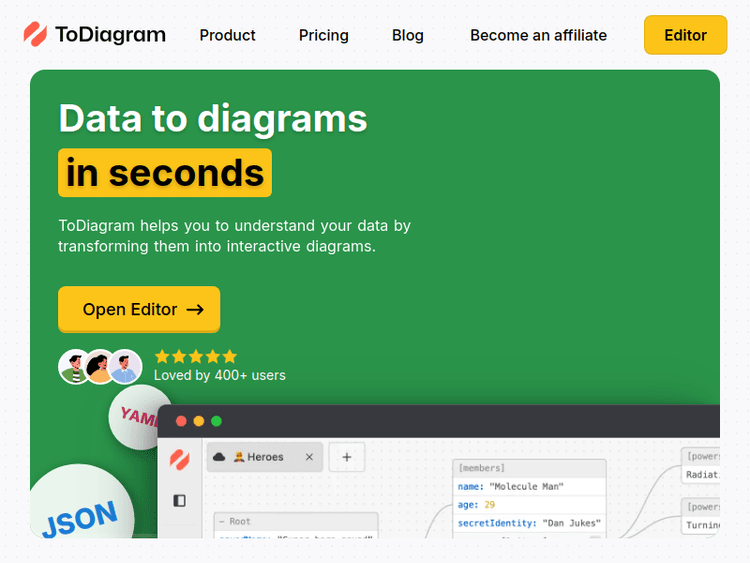The image size is (750, 563).
Task: Close the Heroes tab
Action: click(x=309, y=457)
